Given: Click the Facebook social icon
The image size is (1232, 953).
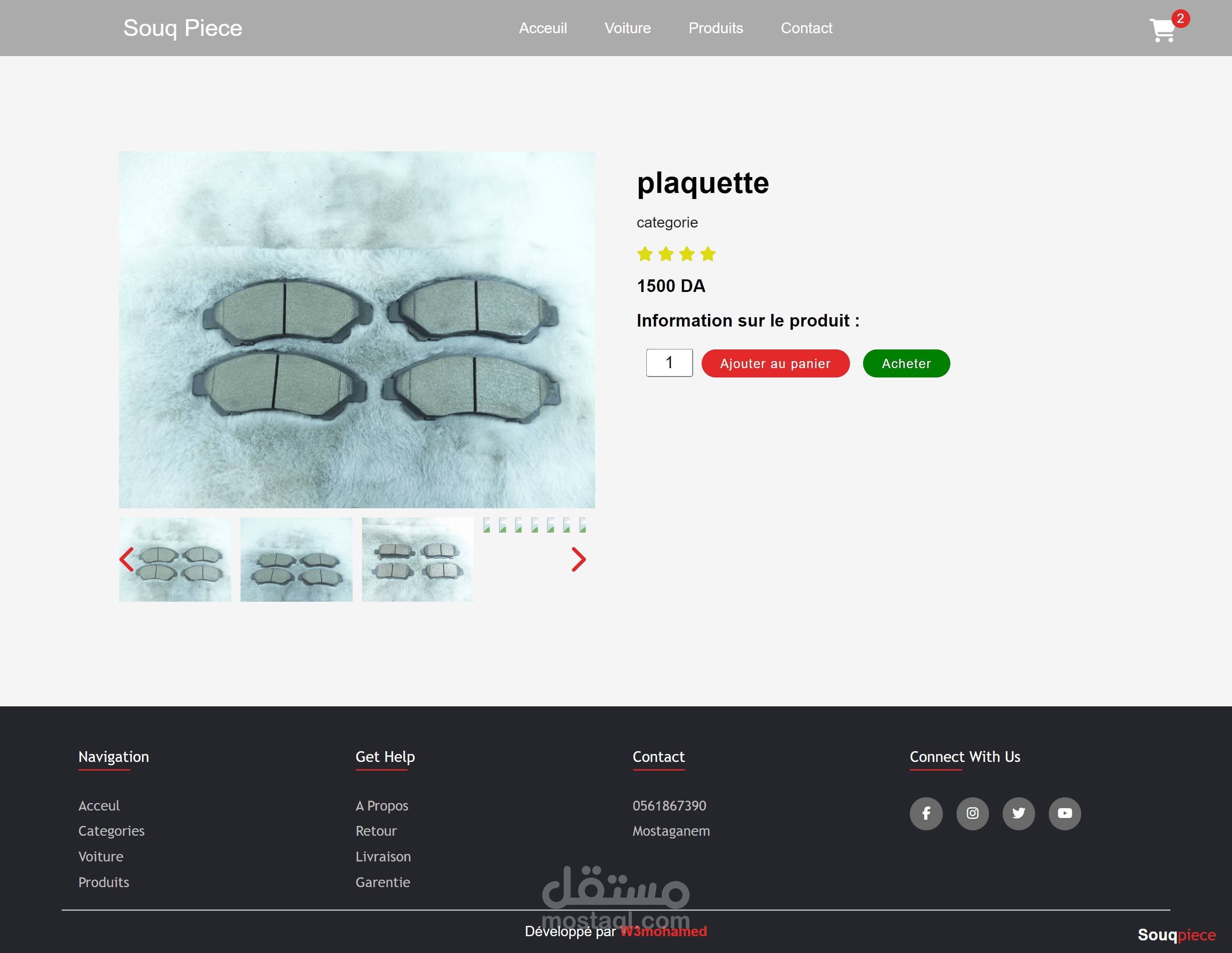Looking at the screenshot, I should pos(926,813).
